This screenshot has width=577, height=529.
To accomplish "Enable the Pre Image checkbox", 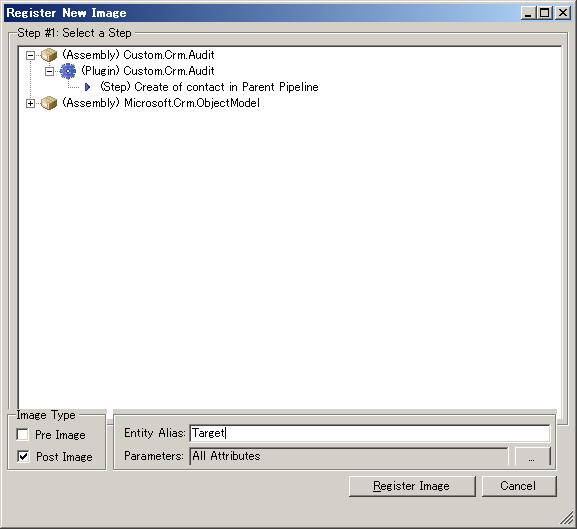I will point(23,435).
